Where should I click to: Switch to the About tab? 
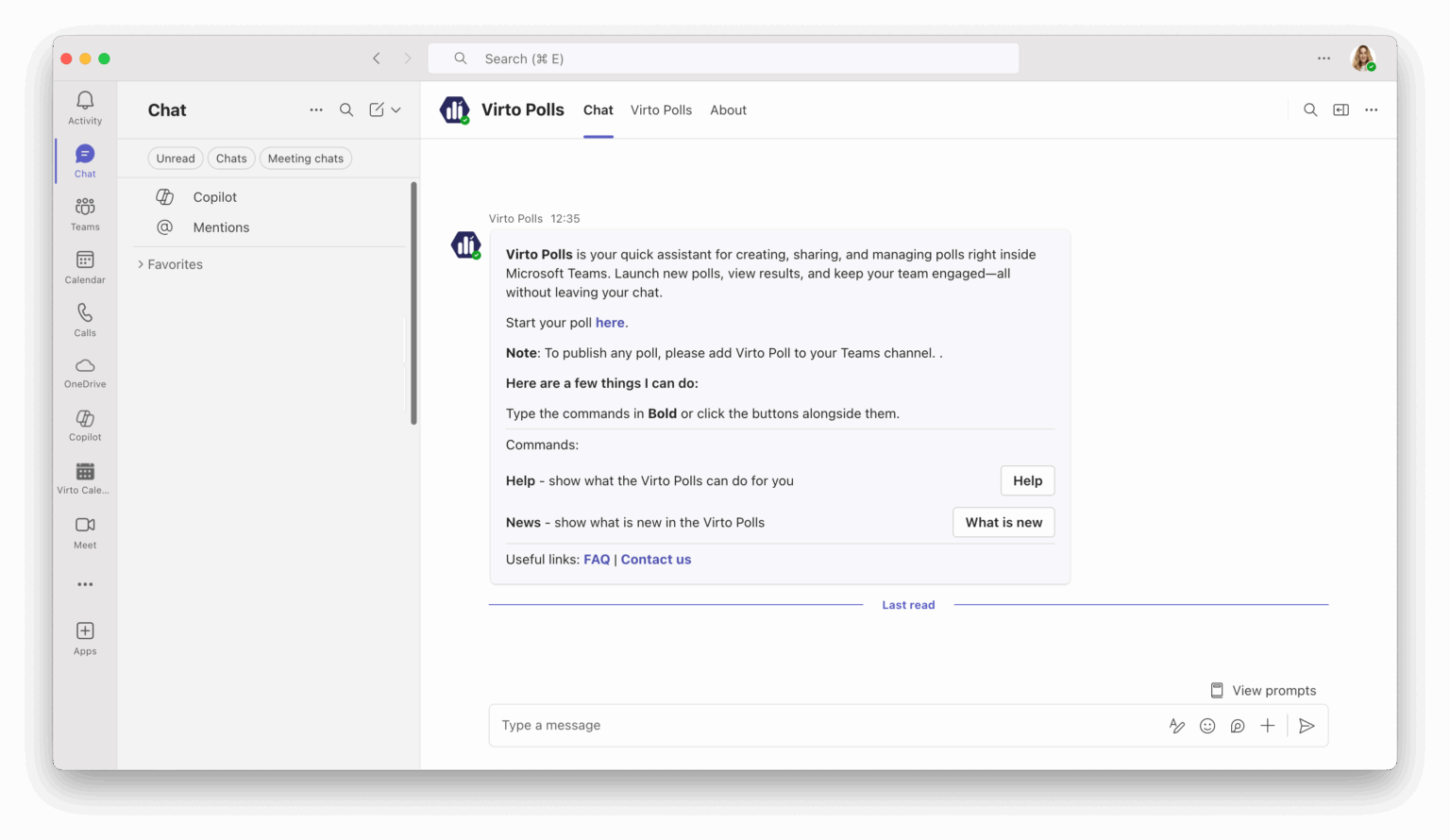(728, 109)
